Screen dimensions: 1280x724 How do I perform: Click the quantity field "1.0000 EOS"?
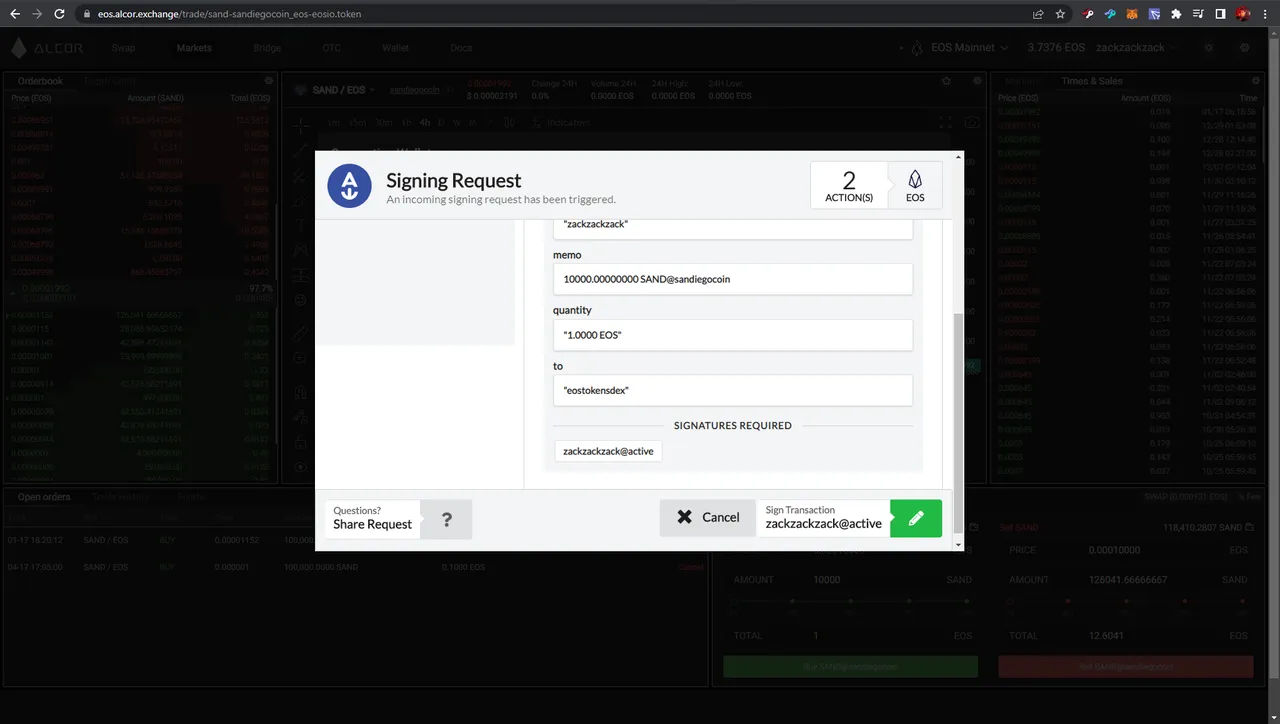[x=733, y=335]
